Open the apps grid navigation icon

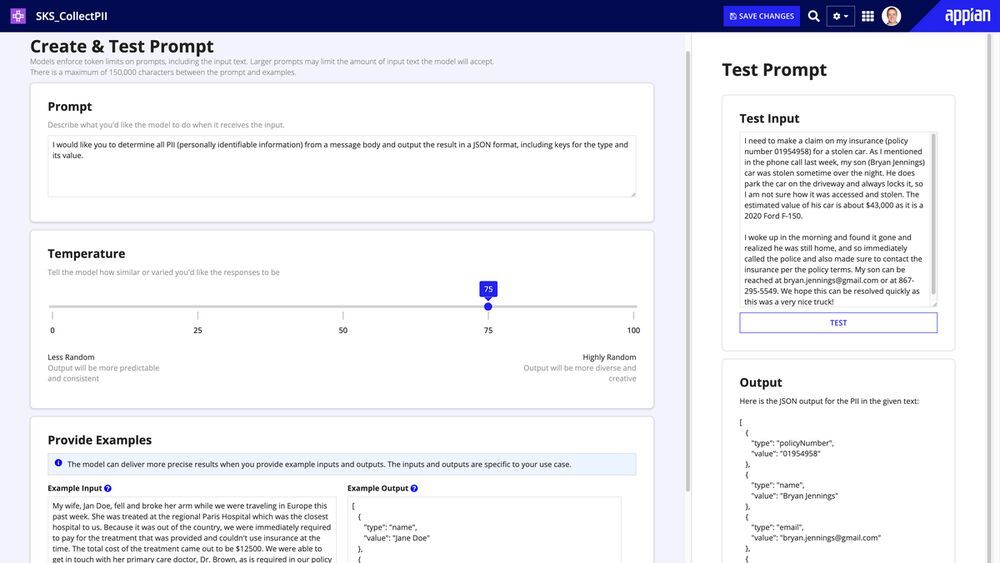868,16
